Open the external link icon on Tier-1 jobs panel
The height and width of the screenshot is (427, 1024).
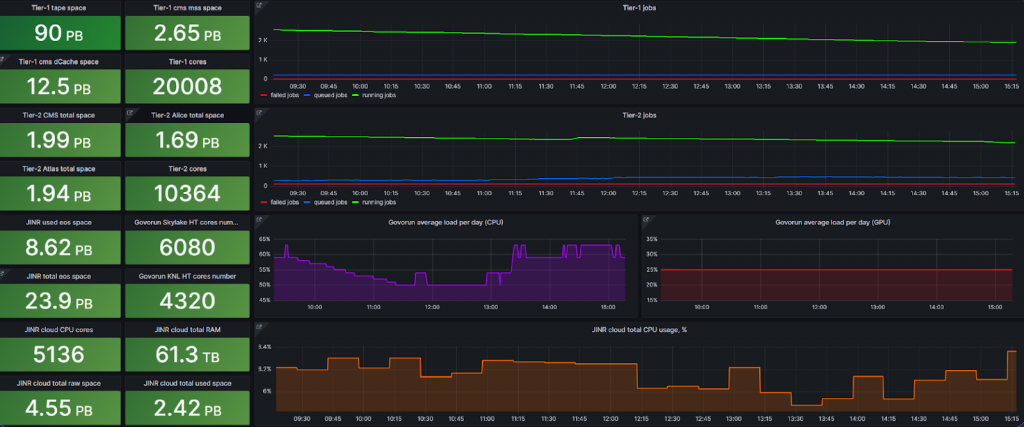(259, 6)
